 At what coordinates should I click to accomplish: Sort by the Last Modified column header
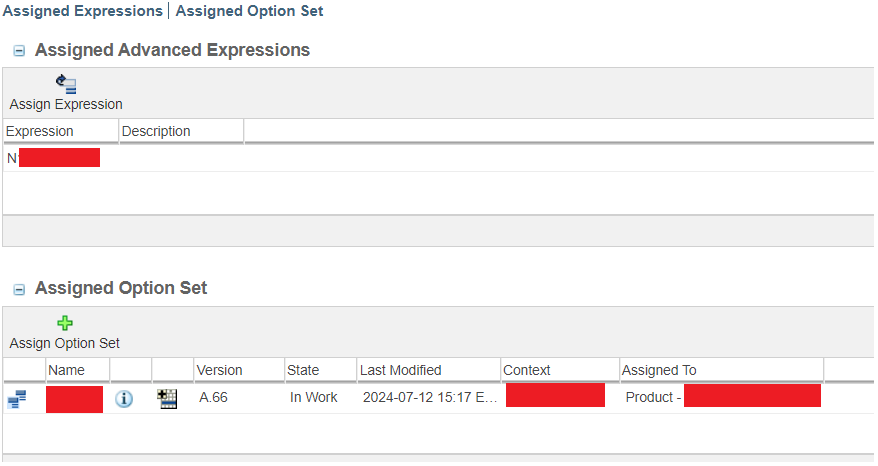point(401,370)
